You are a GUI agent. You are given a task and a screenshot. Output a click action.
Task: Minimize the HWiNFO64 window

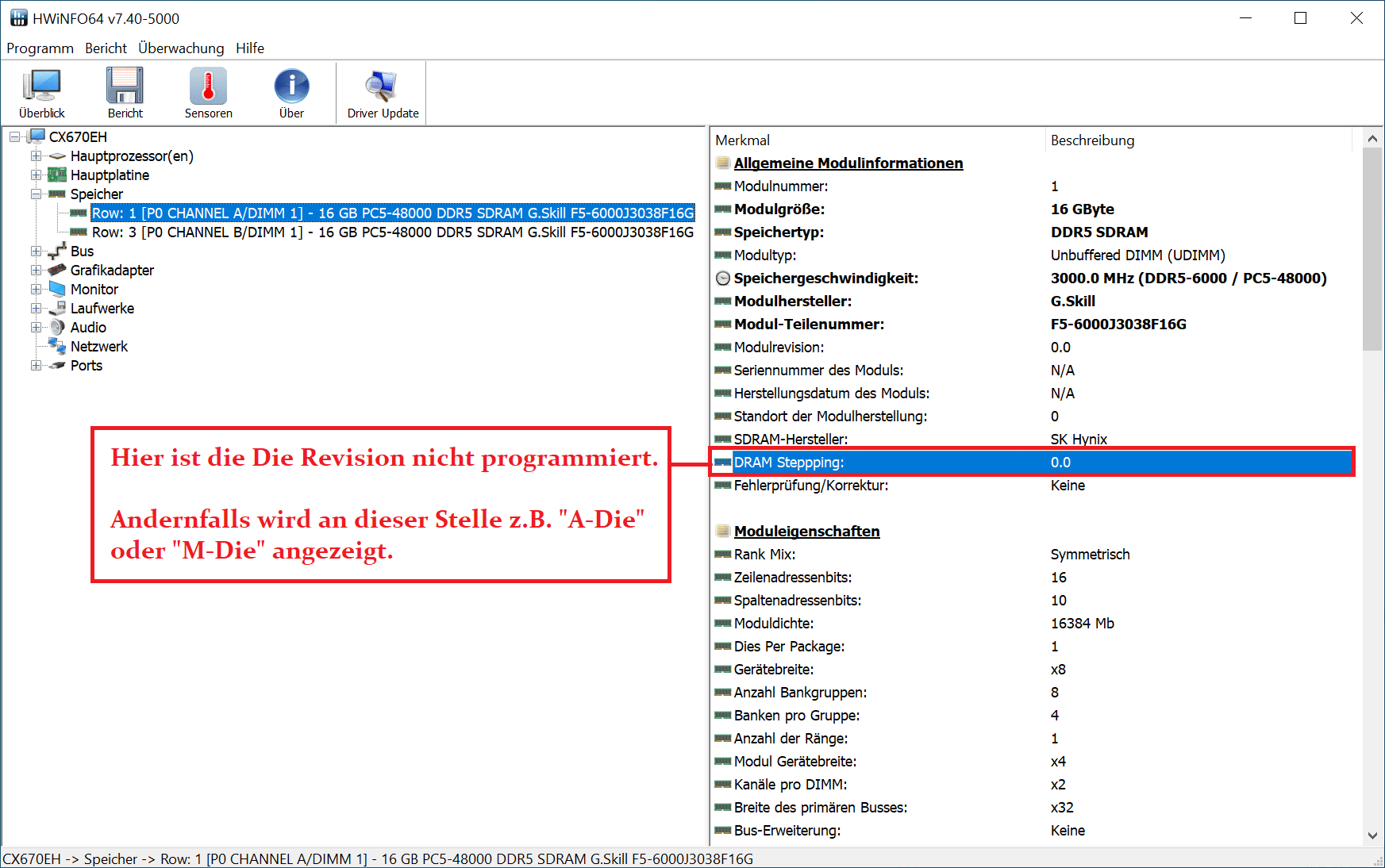(x=1245, y=17)
